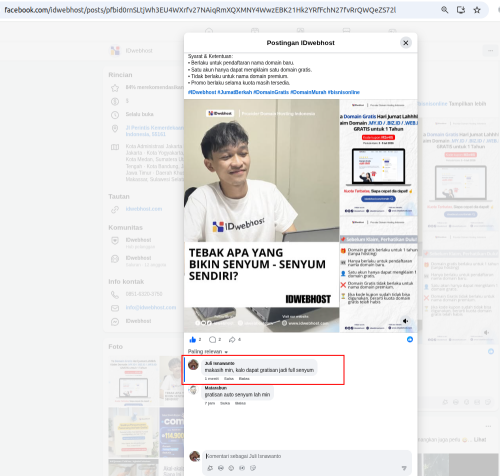500x476 pixels.
Task: Click your avatar beside the comment box
Action: pos(195,456)
